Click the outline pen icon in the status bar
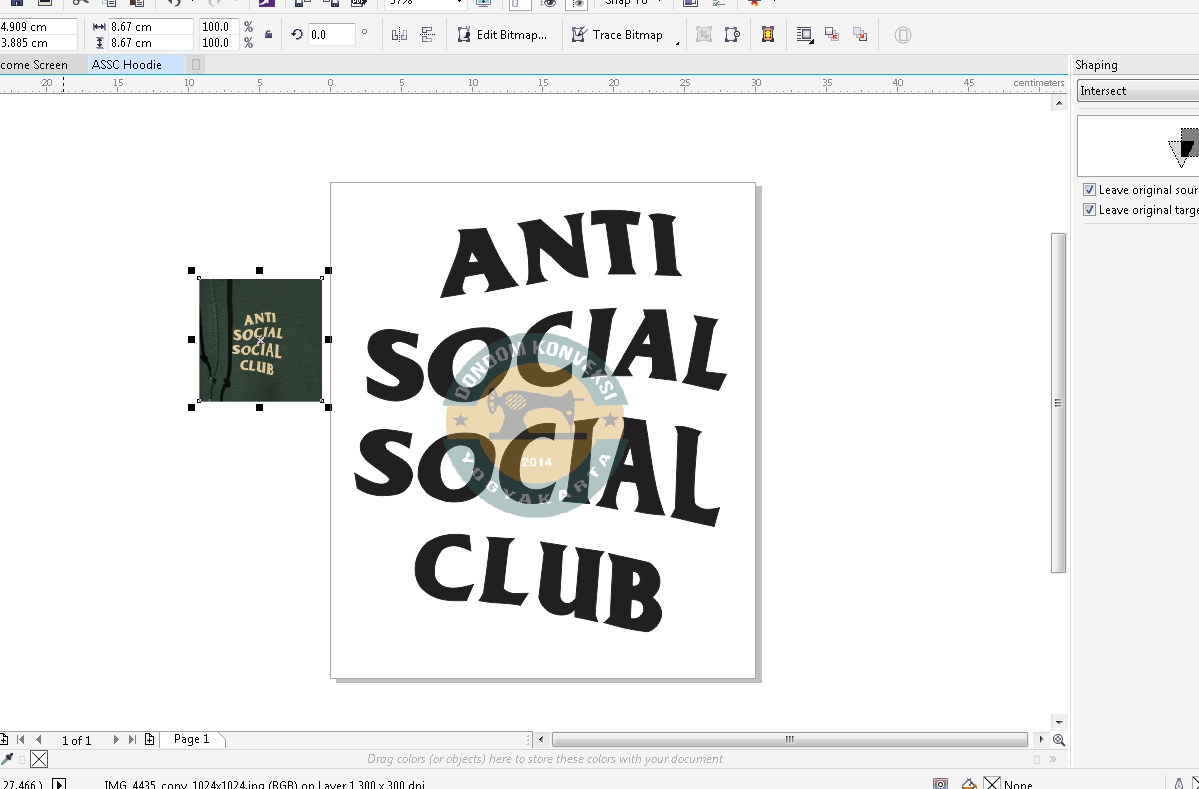Image resolution: width=1199 pixels, height=789 pixels. coord(968,783)
